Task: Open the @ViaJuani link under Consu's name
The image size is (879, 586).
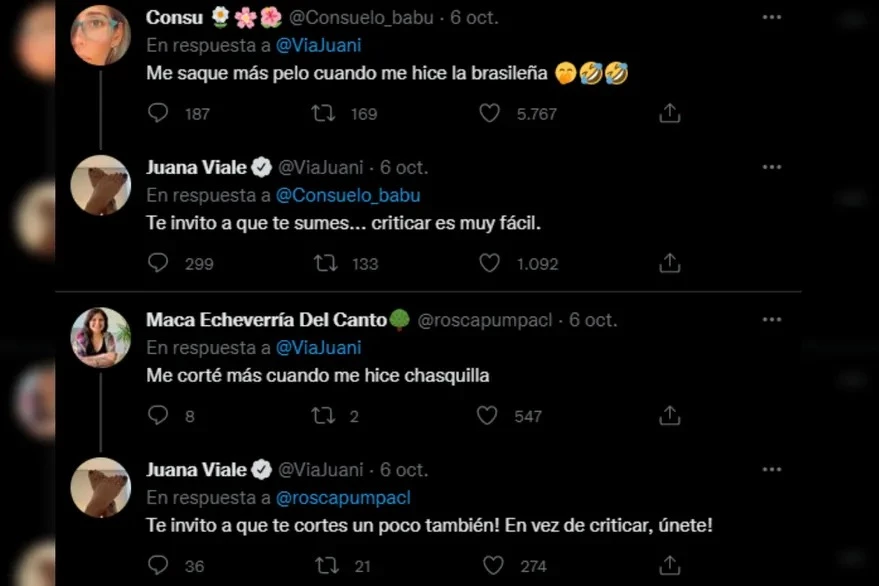Action: [x=317, y=45]
